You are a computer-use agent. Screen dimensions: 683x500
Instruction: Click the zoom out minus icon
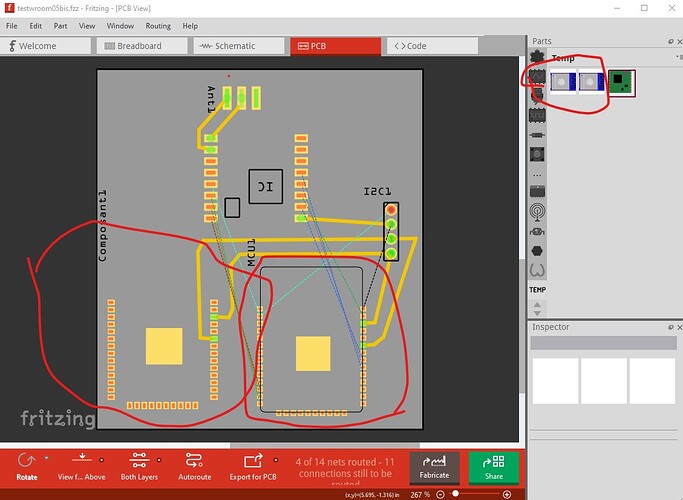pyautogui.click(x=440, y=494)
